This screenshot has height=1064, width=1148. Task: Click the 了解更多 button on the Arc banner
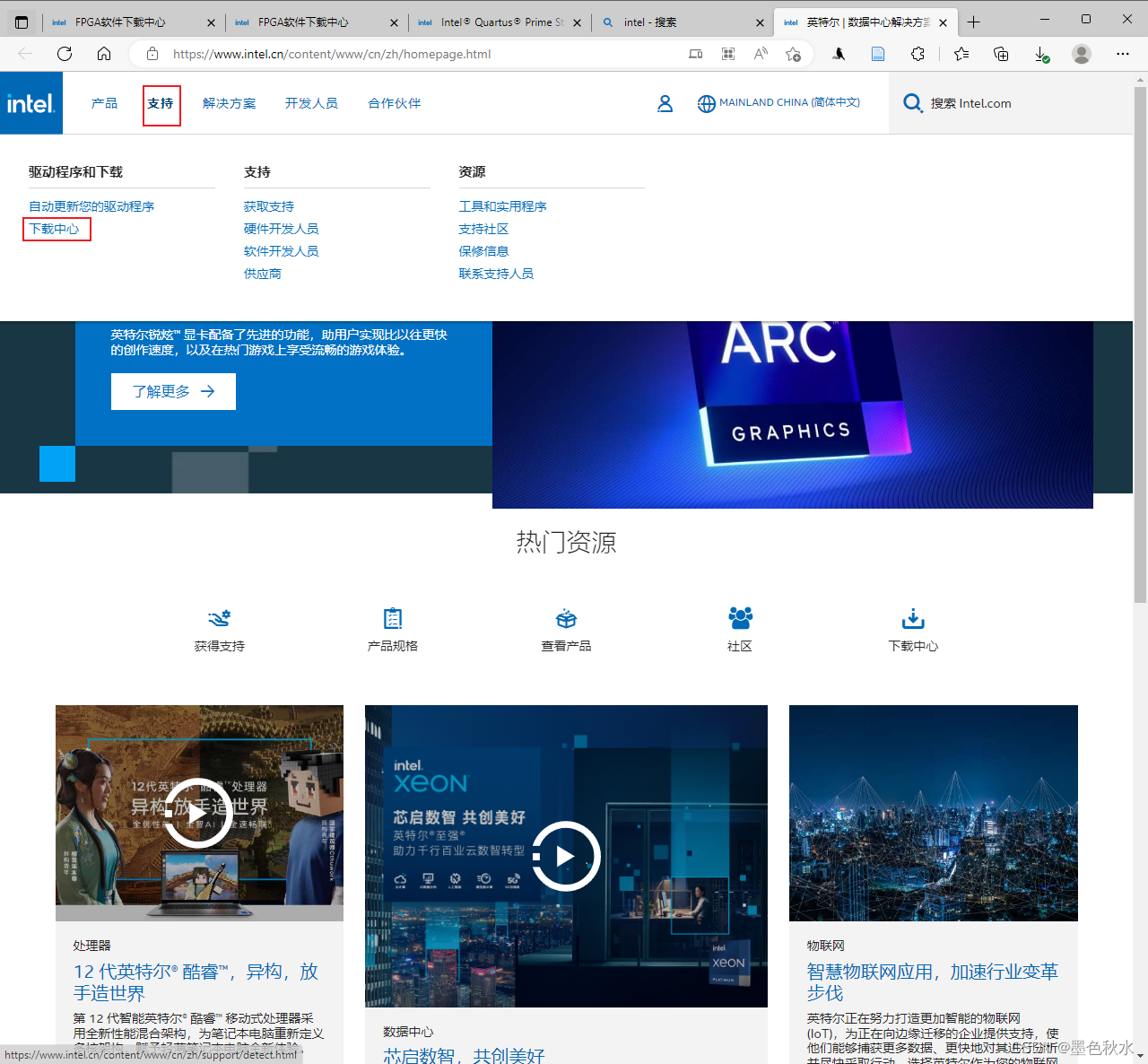click(173, 391)
